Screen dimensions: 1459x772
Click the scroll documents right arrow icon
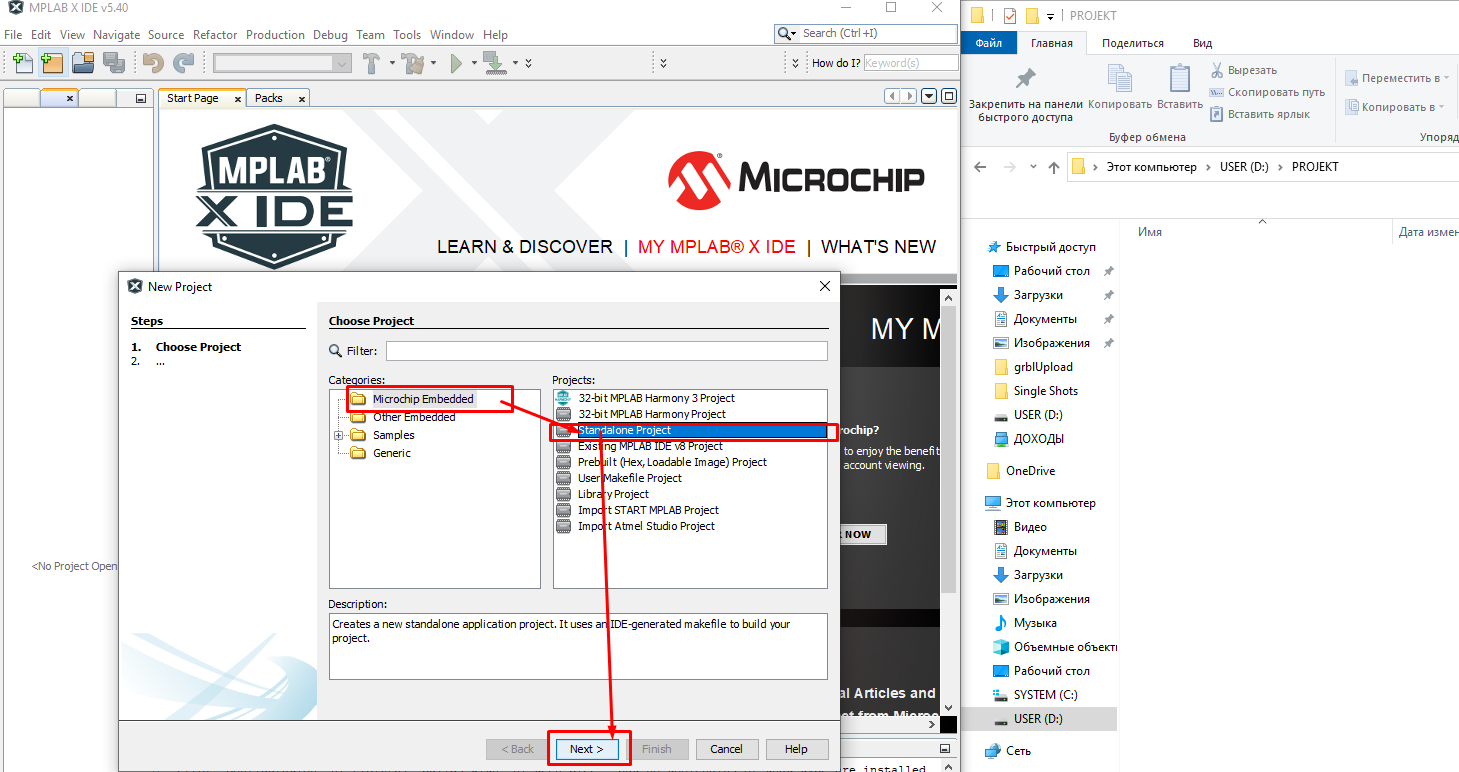[x=910, y=97]
